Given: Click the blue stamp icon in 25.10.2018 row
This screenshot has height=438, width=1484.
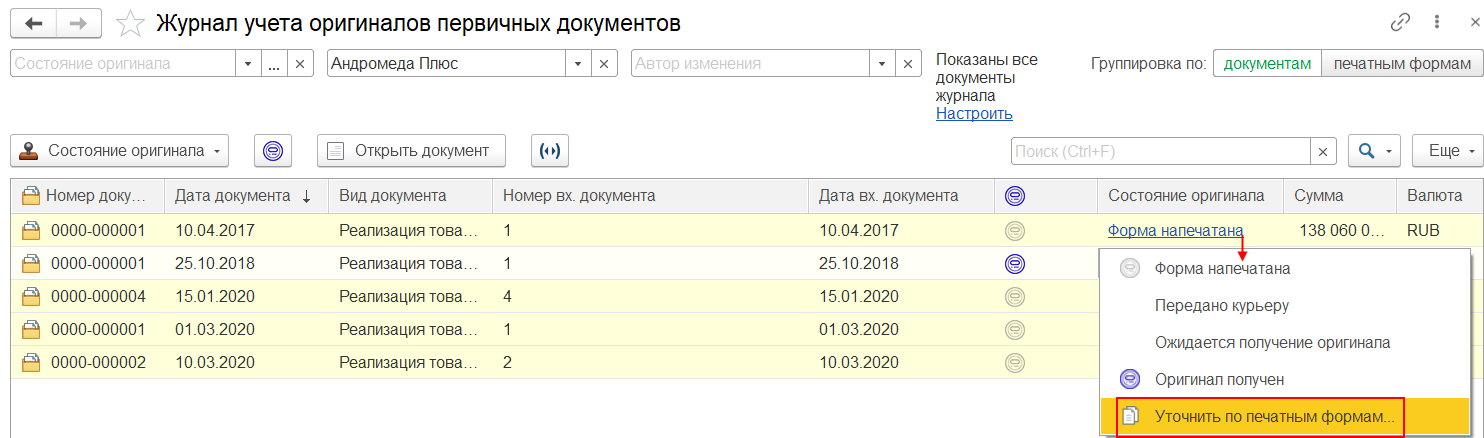Looking at the screenshot, I should pyautogui.click(x=1015, y=264).
